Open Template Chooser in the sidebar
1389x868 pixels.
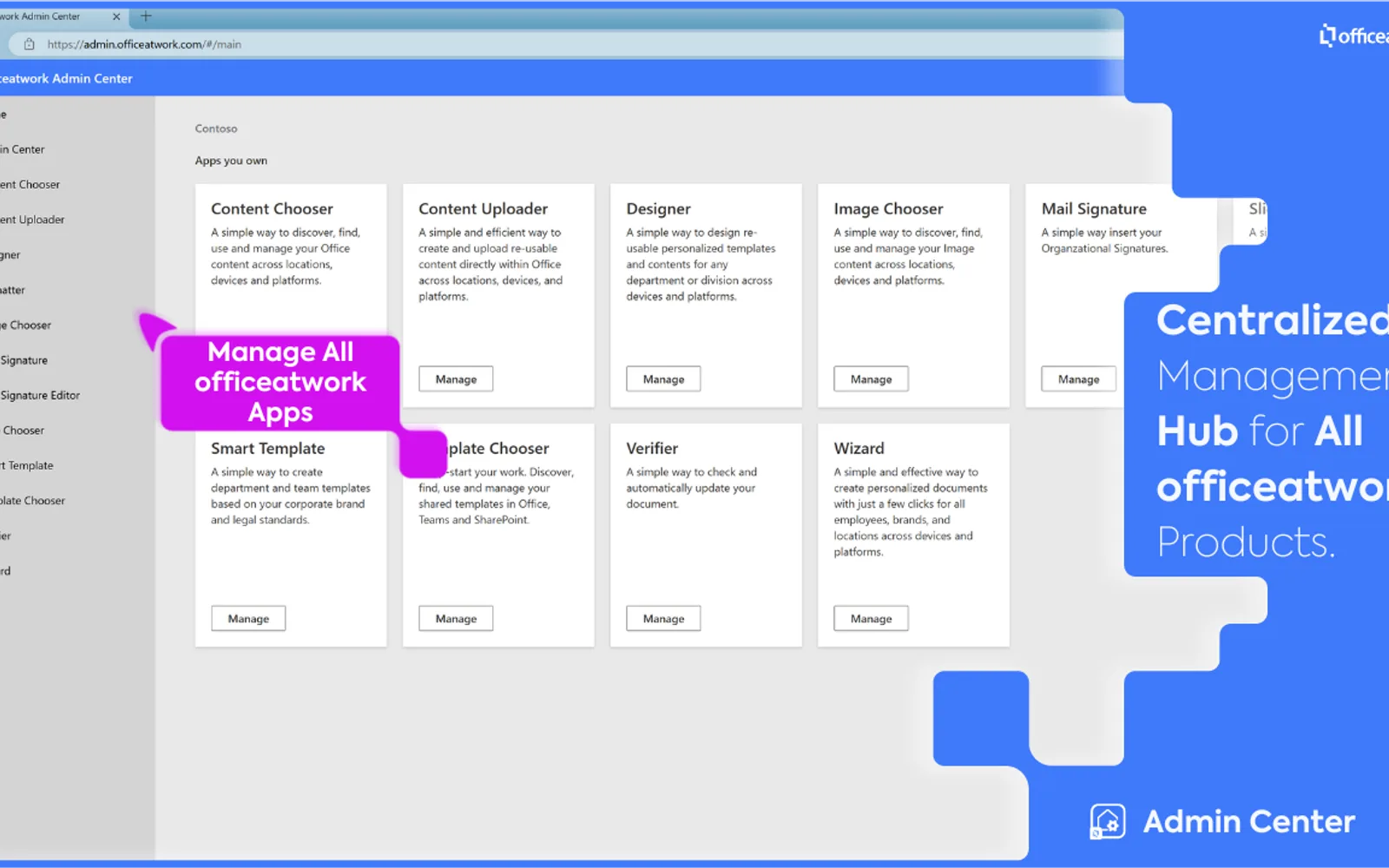[x=32, y=501]
